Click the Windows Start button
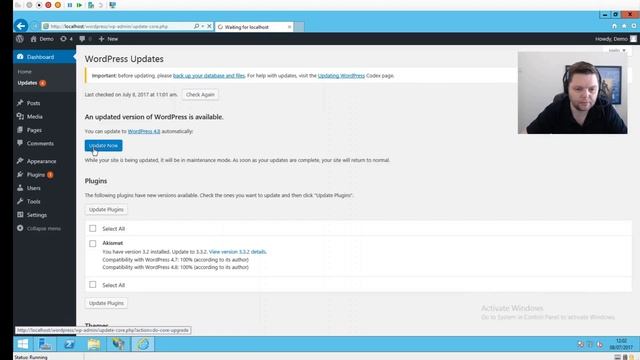 click(x=23, y=344)
